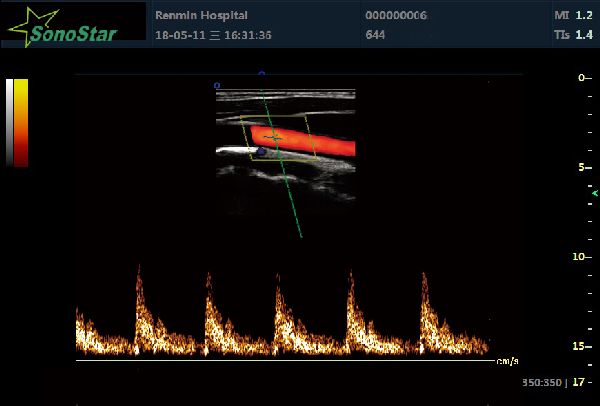The width and height of the screenshot is (600, 406).
Task: Click the green focus arrow on depth scale
Action: (x=595, y=191)
